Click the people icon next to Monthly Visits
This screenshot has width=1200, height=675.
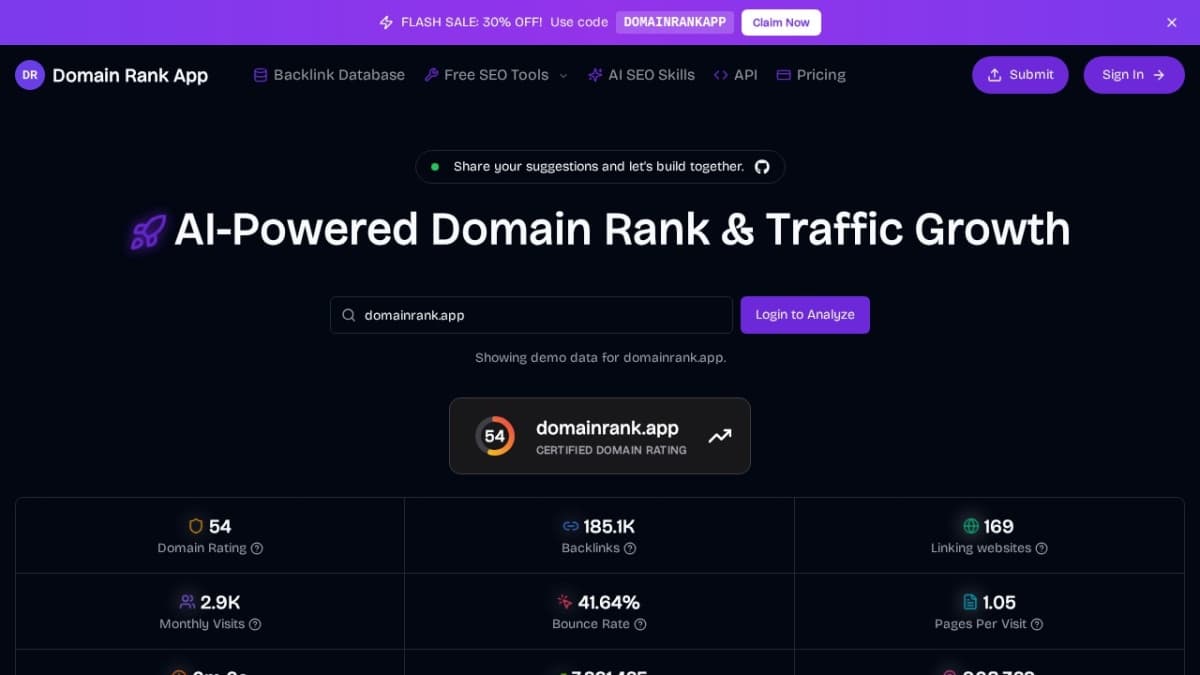pos(186,602)
